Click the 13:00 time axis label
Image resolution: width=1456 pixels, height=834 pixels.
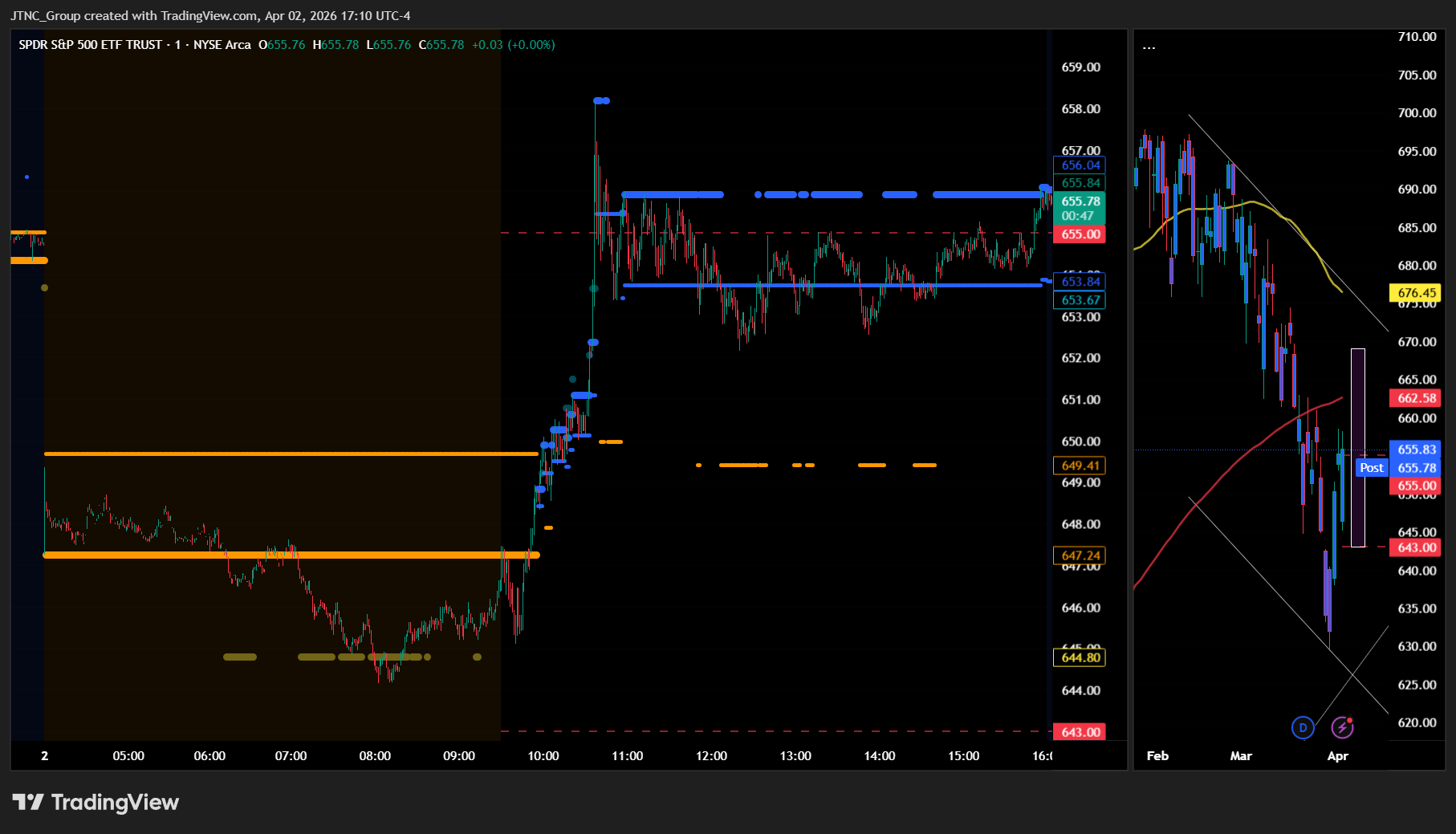(795, 756)
